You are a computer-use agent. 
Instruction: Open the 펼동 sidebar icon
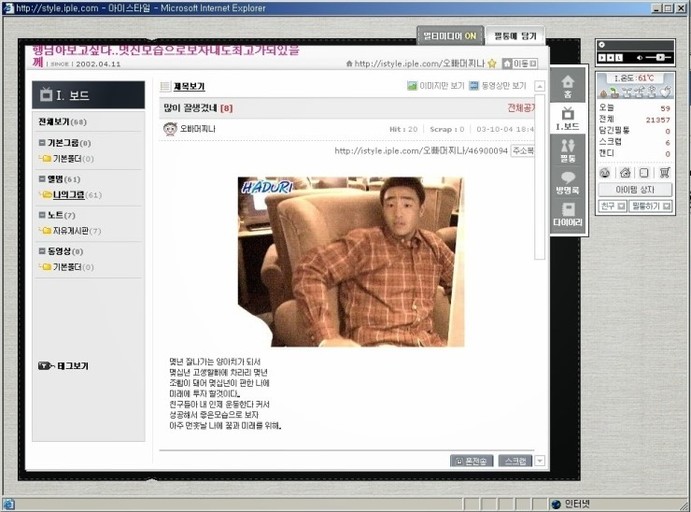click(567, 150)
